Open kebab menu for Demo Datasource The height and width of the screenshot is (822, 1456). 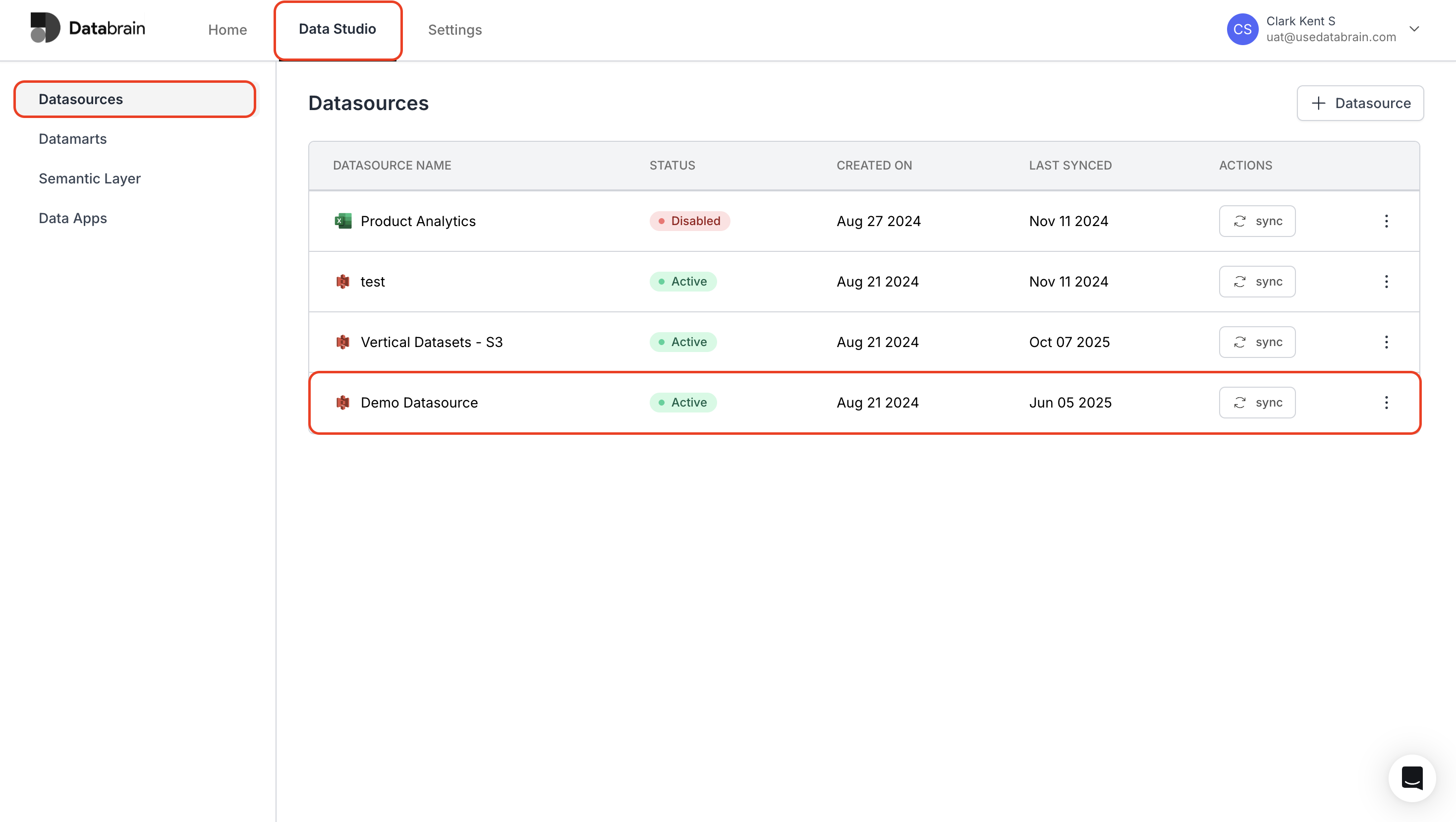[1386, 403]
